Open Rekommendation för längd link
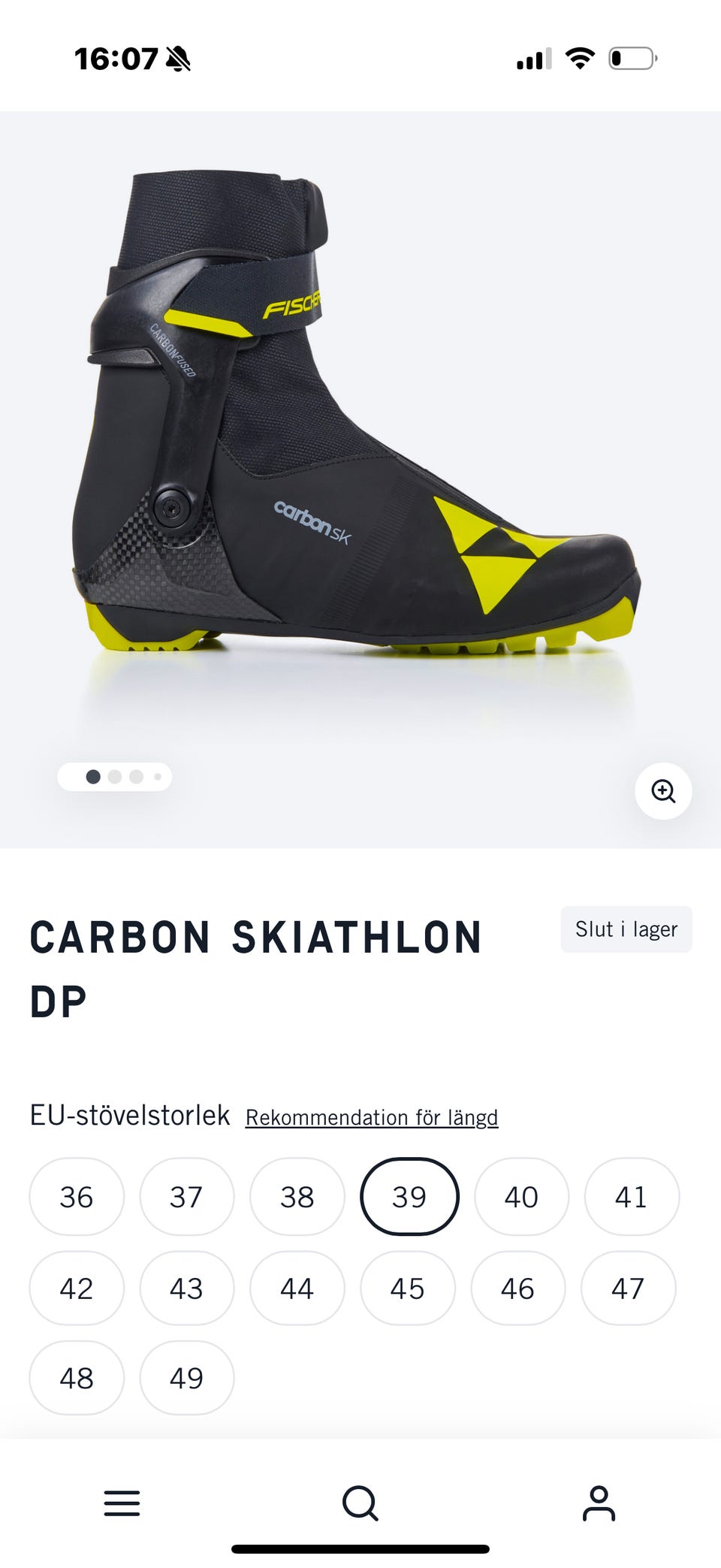Viewport: 721px width, 1568px height. coord(372,1117)
